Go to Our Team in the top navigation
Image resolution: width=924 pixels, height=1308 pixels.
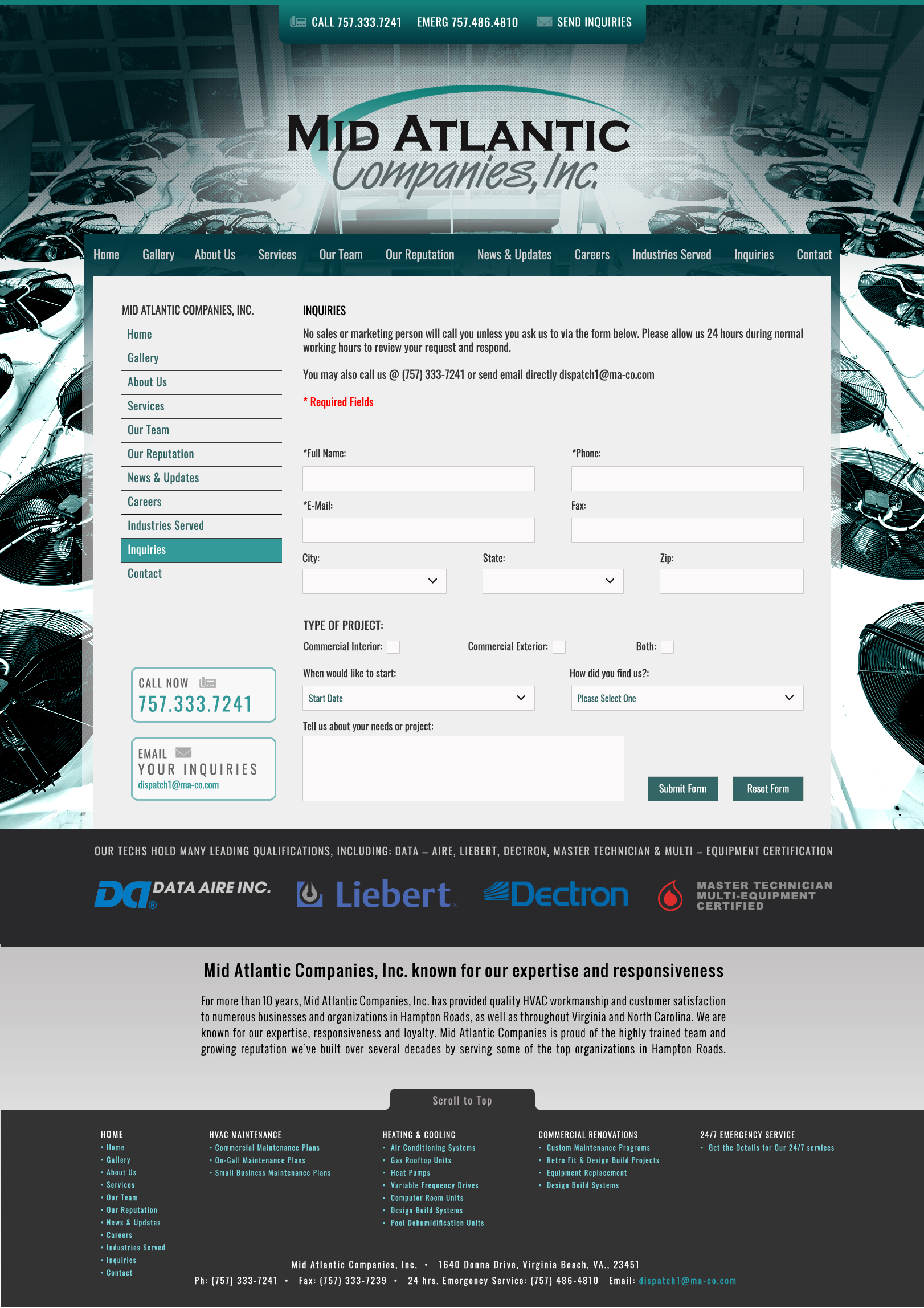pyautogui.click(x=341, y=255)
